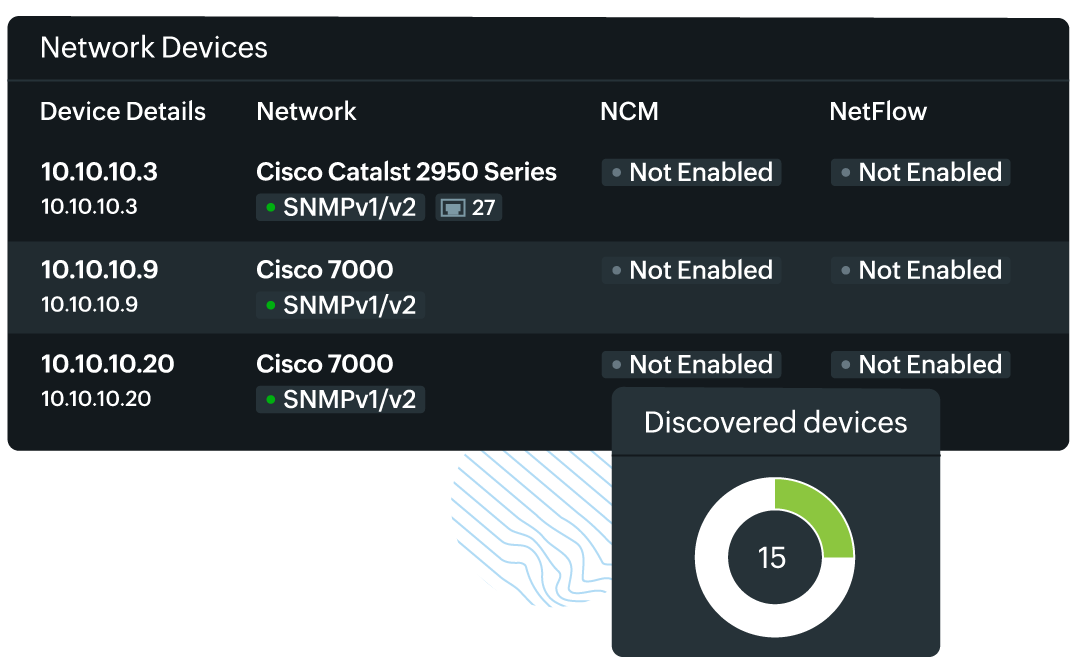The height and width of the screenshot is (665, 1075).
Task: Open the 10.10.10.9 device link
Action: (99, 270)
